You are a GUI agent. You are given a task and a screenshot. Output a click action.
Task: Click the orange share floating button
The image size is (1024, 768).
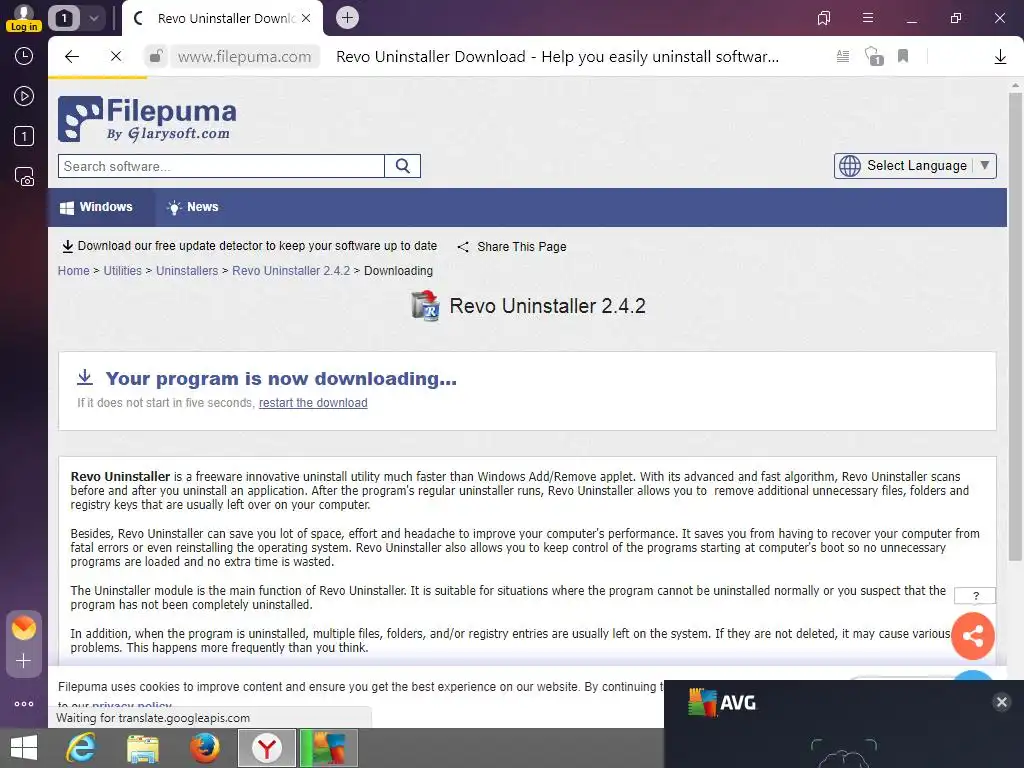click(x=972, y=635)
